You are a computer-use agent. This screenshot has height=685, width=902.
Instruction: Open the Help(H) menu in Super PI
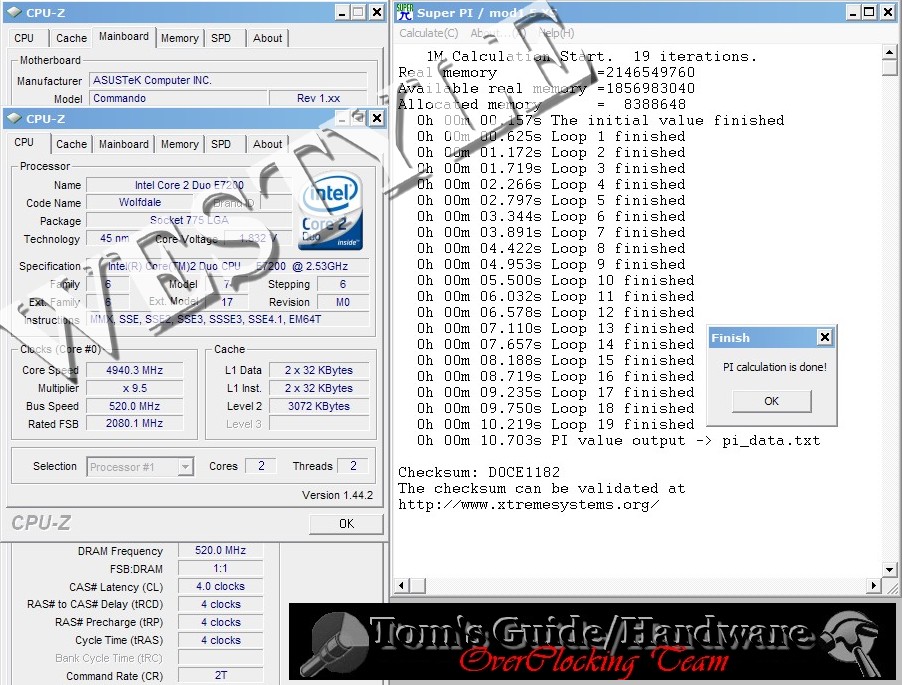pos(556,33)
